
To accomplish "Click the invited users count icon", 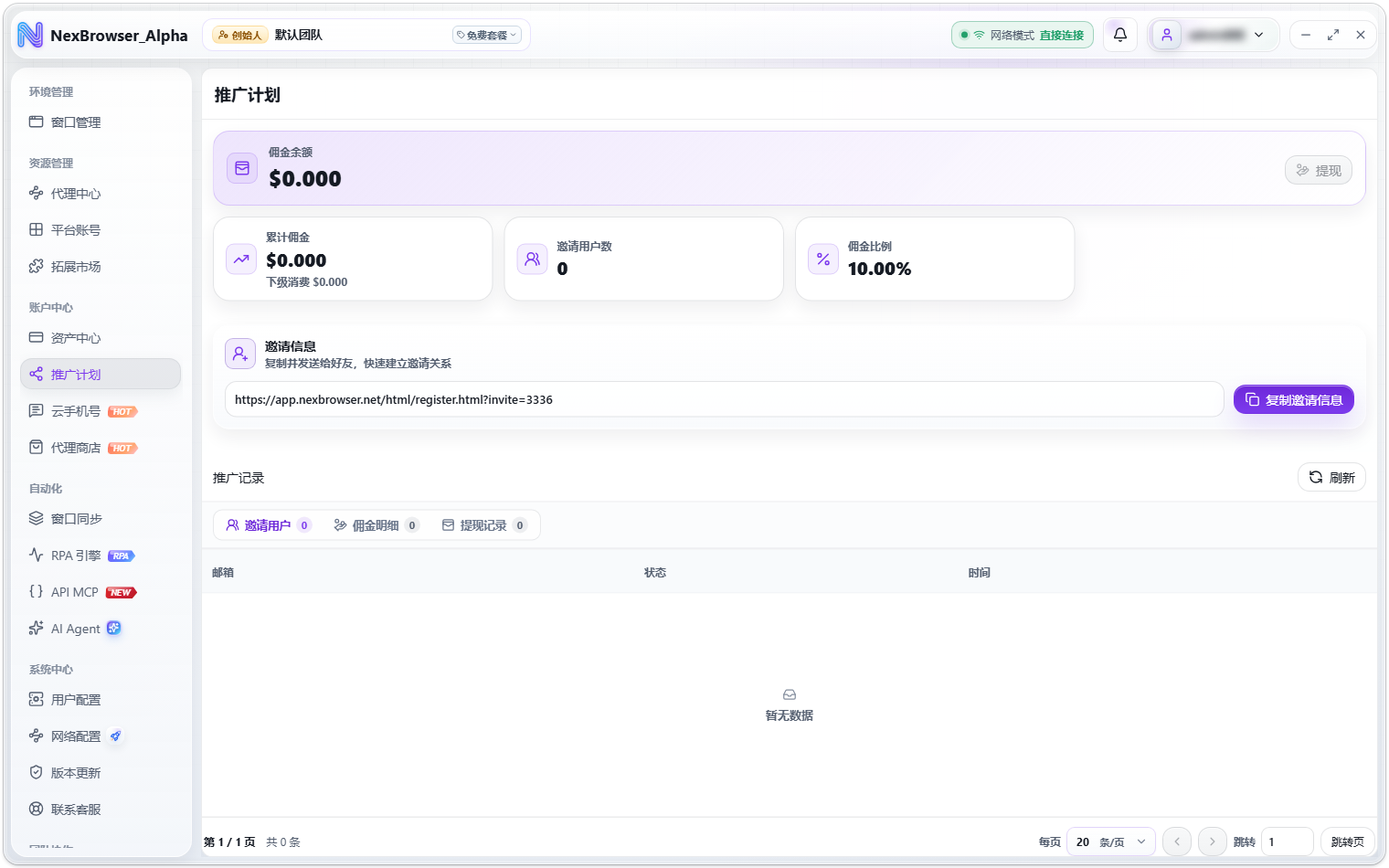I will [x=532, y=259].
